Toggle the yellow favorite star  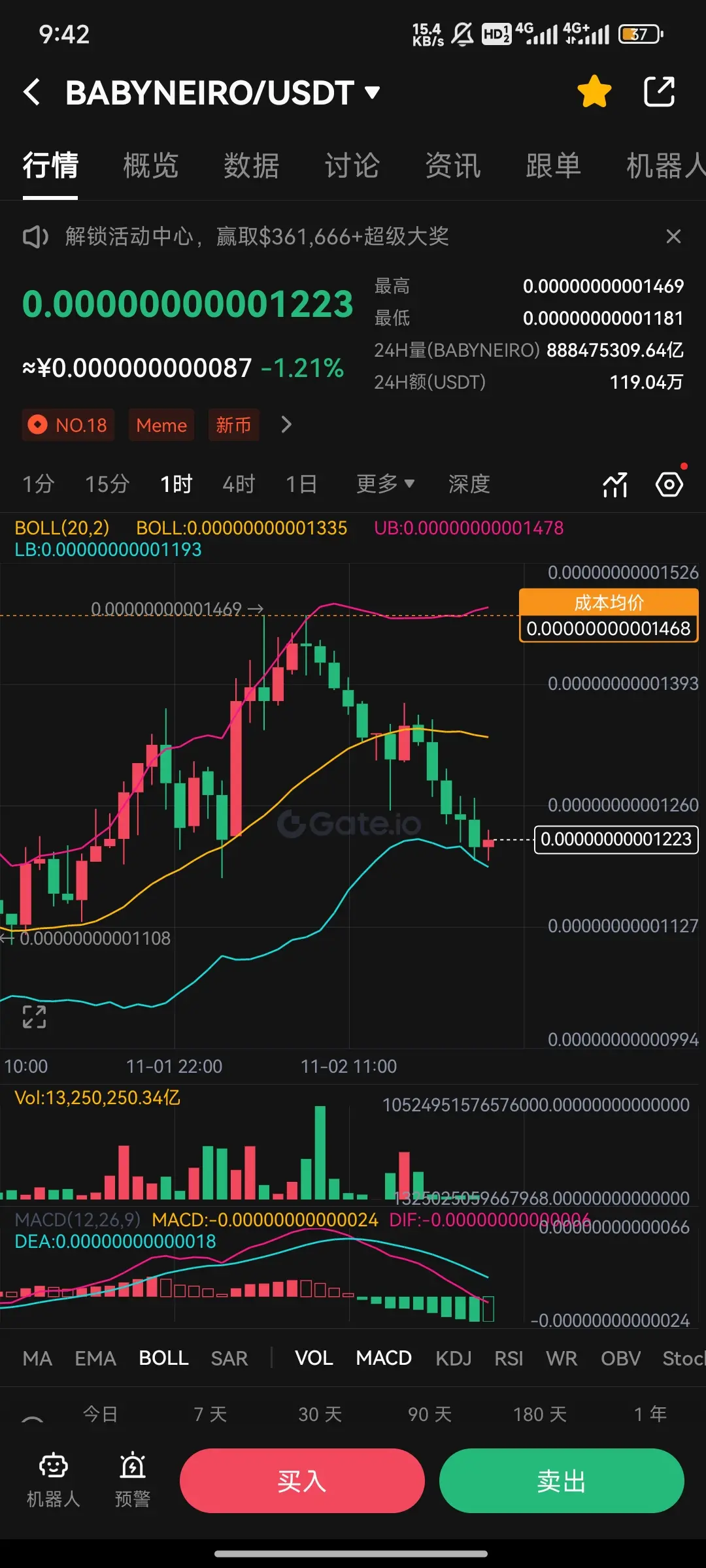pyautogui.click(x=594, y=91)
